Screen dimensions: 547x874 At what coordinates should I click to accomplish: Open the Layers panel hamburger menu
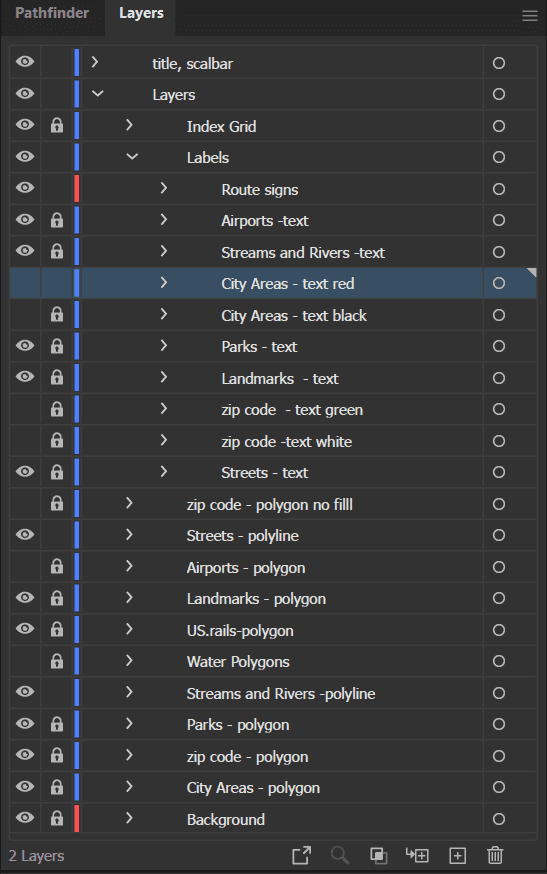point(530,16)
